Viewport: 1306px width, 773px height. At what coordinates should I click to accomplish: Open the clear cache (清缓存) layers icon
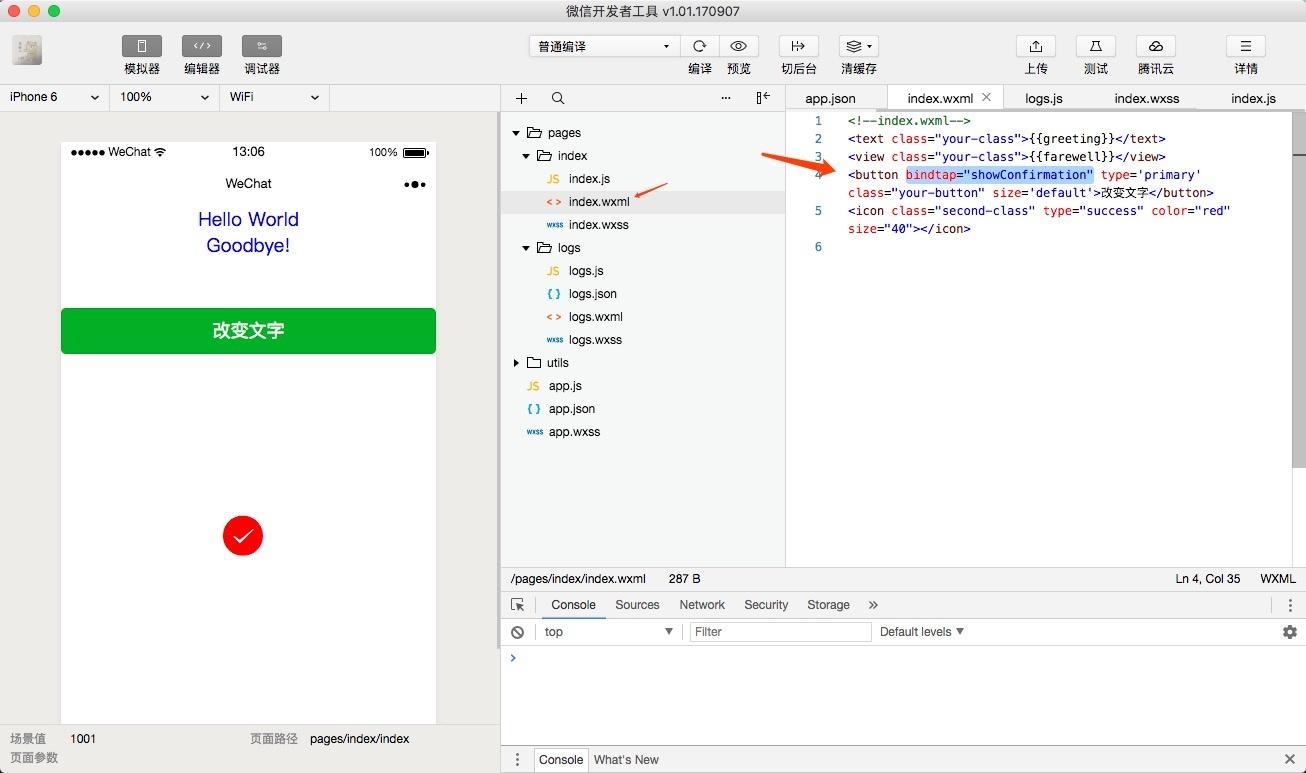coord(859,46)
